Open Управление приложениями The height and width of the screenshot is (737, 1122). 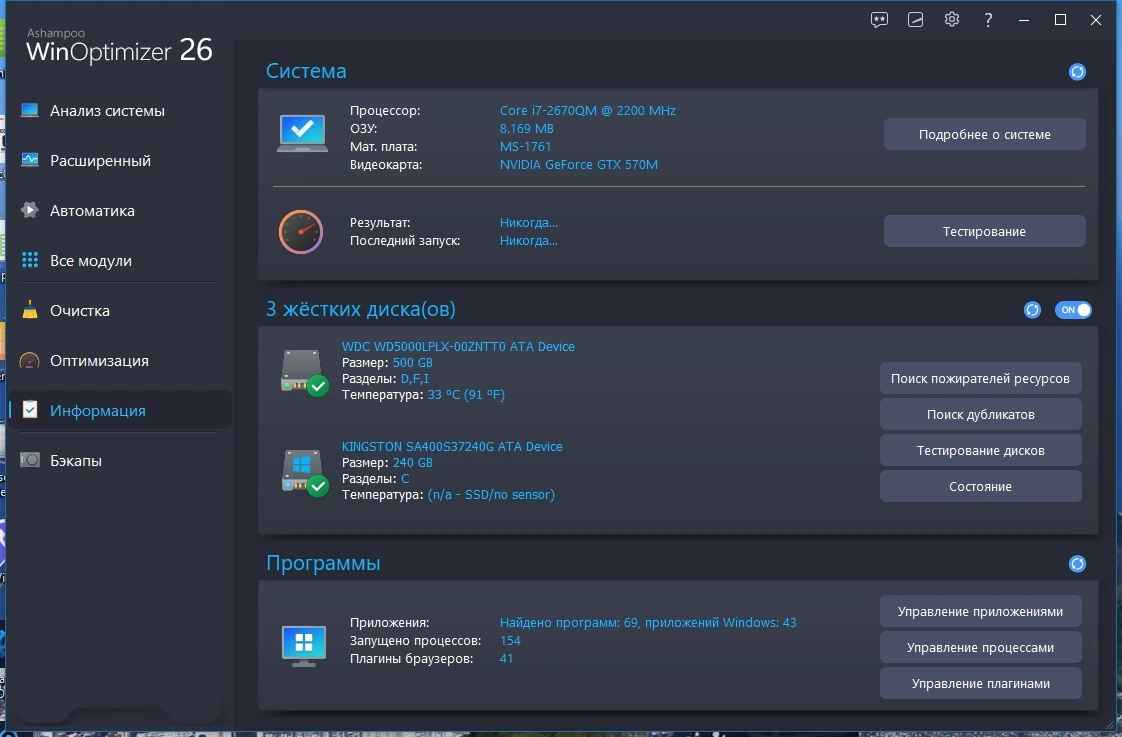pos(980,612)
